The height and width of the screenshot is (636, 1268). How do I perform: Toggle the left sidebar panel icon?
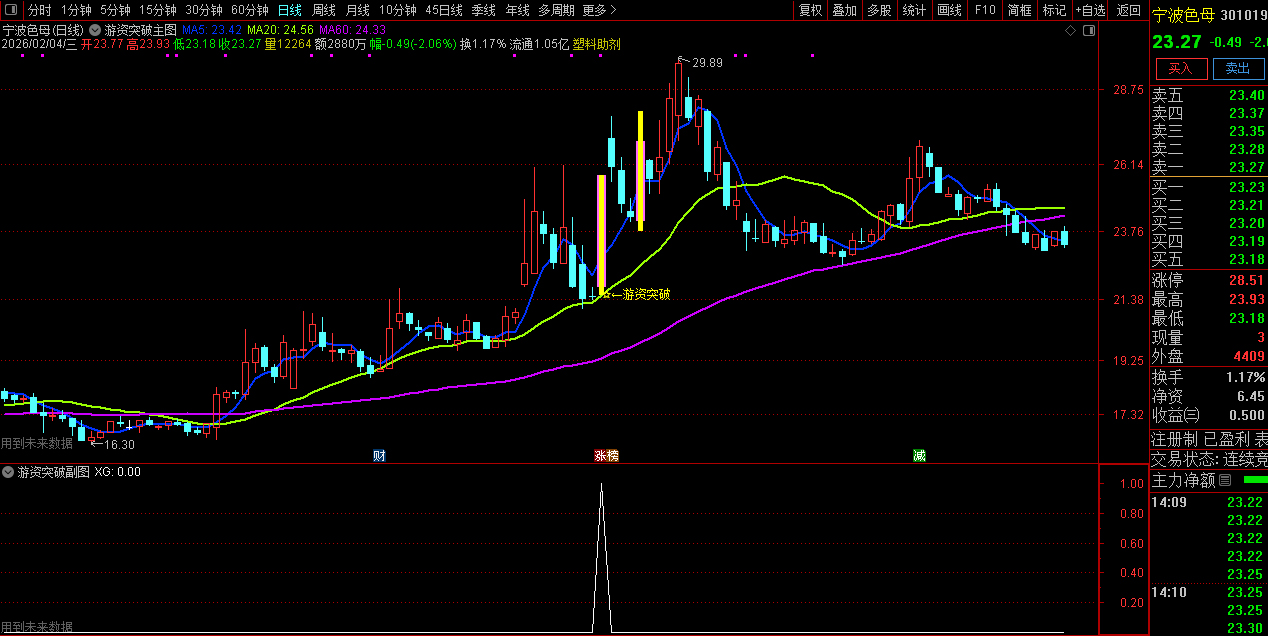tap(12, 10)
